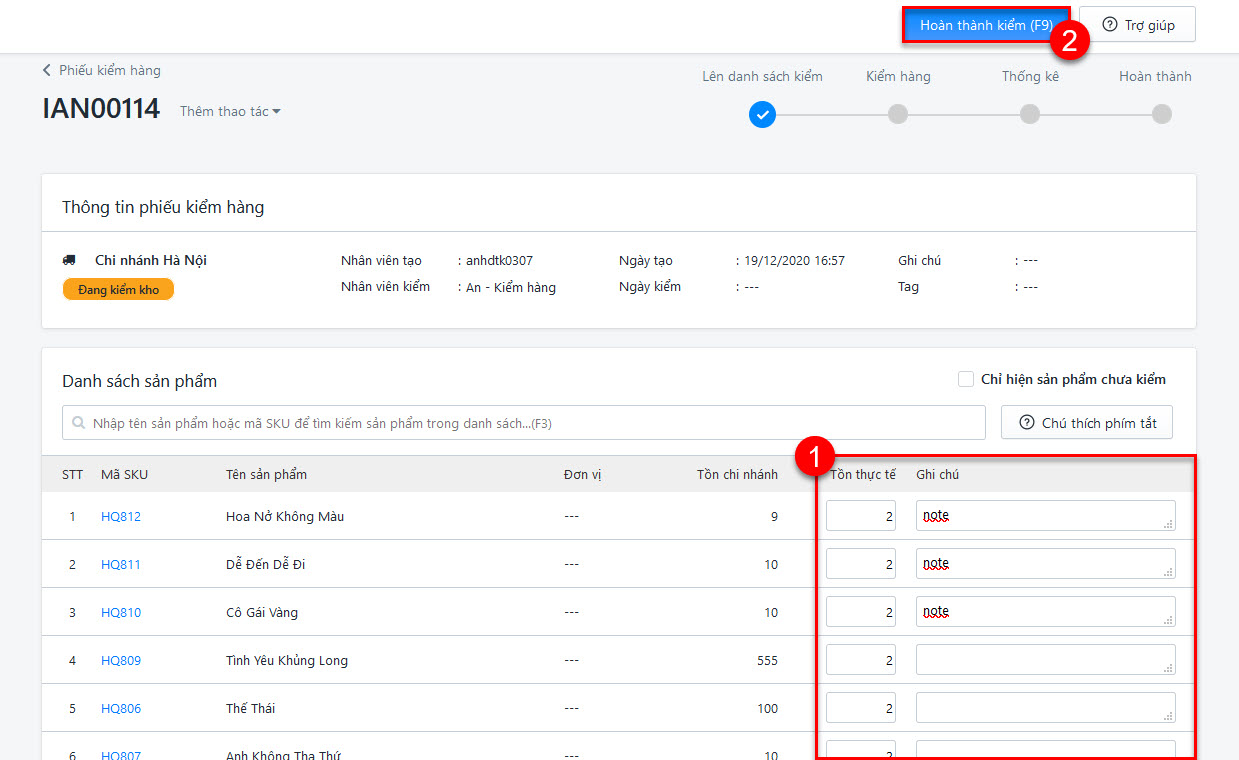Screen dimensions: 1239x760
Task: Click the empty note field for HQ806 row
Action: coord(1045,708)
